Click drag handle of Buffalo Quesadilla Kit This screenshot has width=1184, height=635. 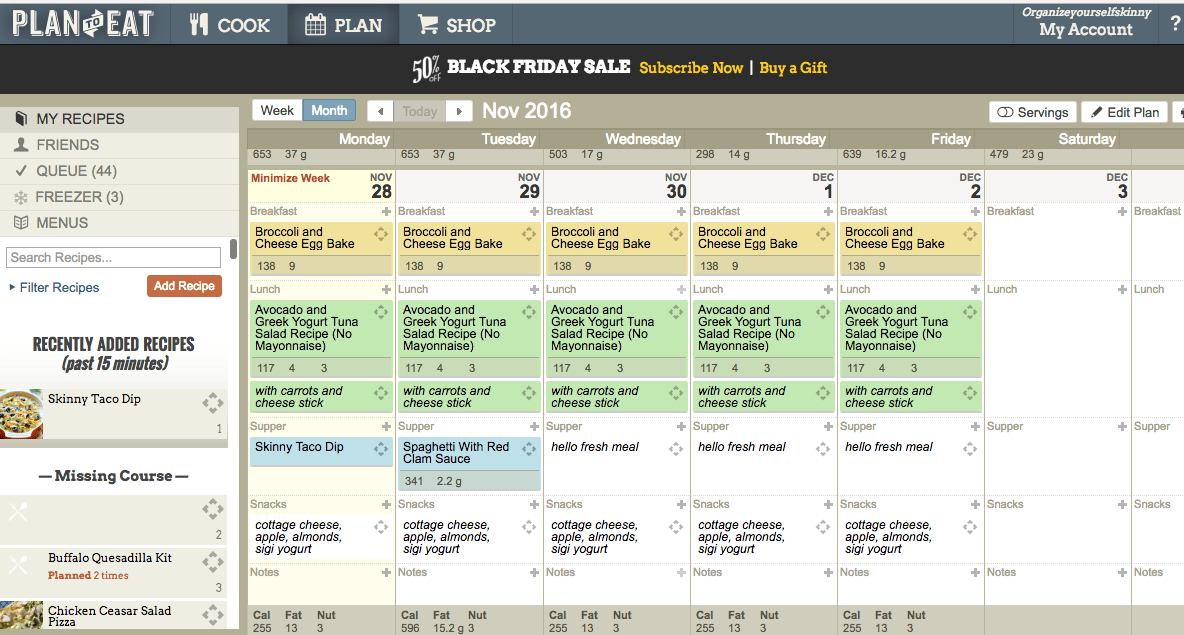[213, 562]
